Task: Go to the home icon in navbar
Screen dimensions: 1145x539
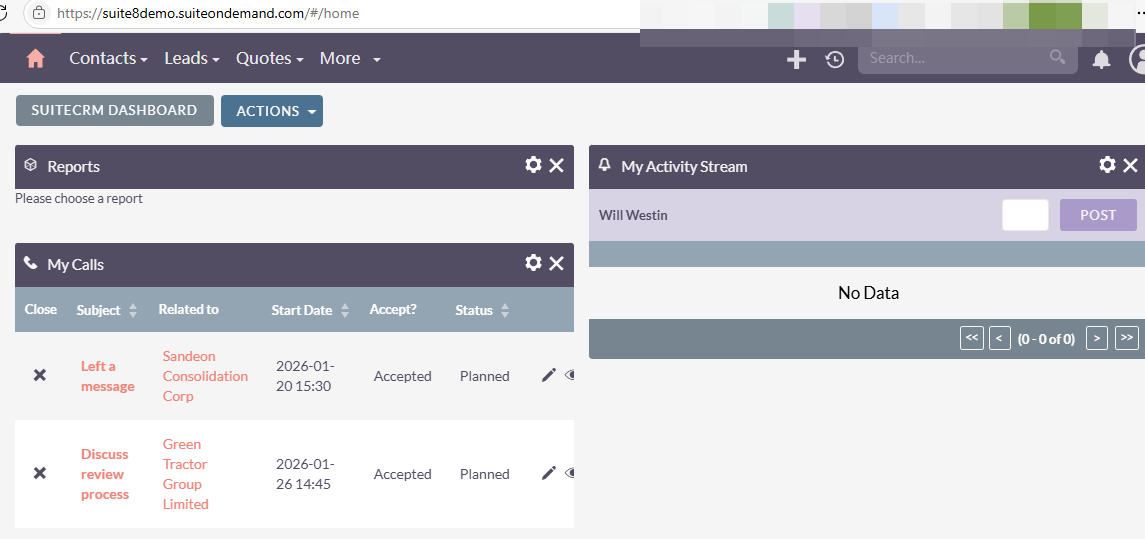Action: click(35, 58)
